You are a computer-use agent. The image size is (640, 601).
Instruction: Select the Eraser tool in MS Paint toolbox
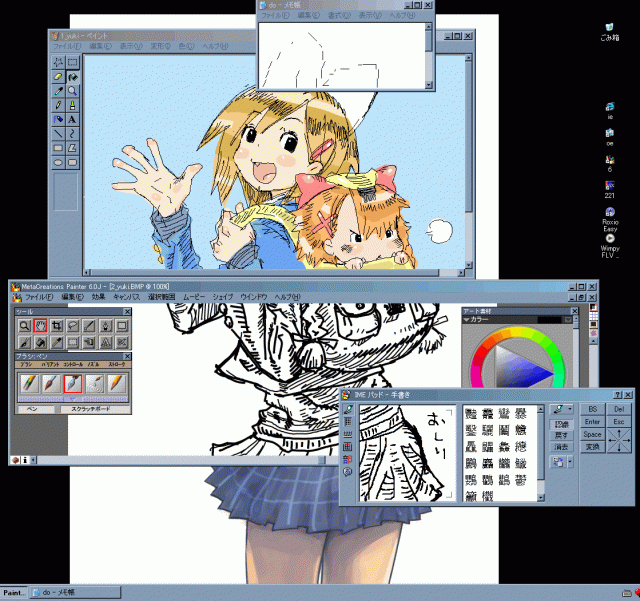tap(58, 76)
